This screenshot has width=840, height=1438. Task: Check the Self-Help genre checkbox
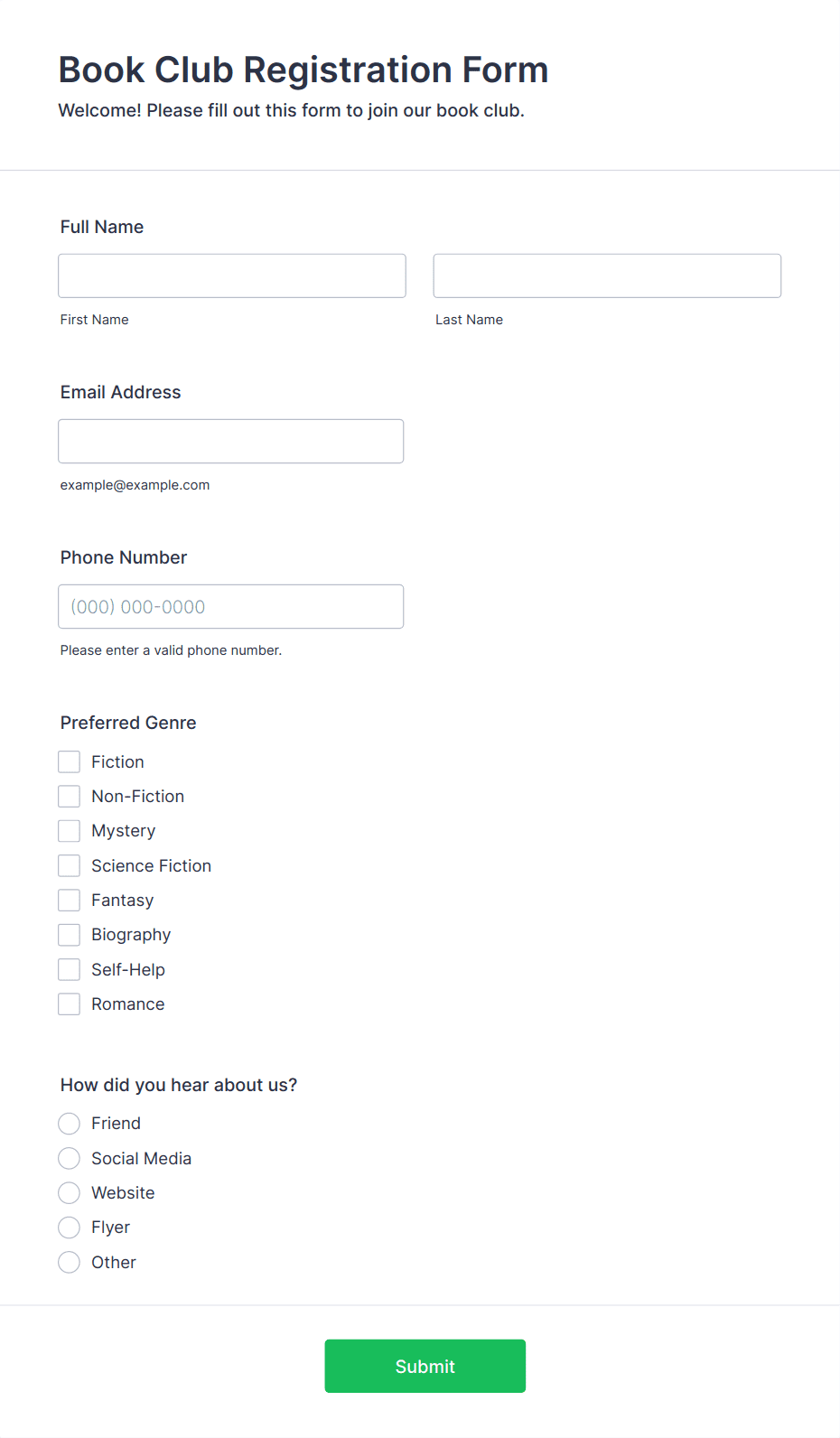coord(69,969)
